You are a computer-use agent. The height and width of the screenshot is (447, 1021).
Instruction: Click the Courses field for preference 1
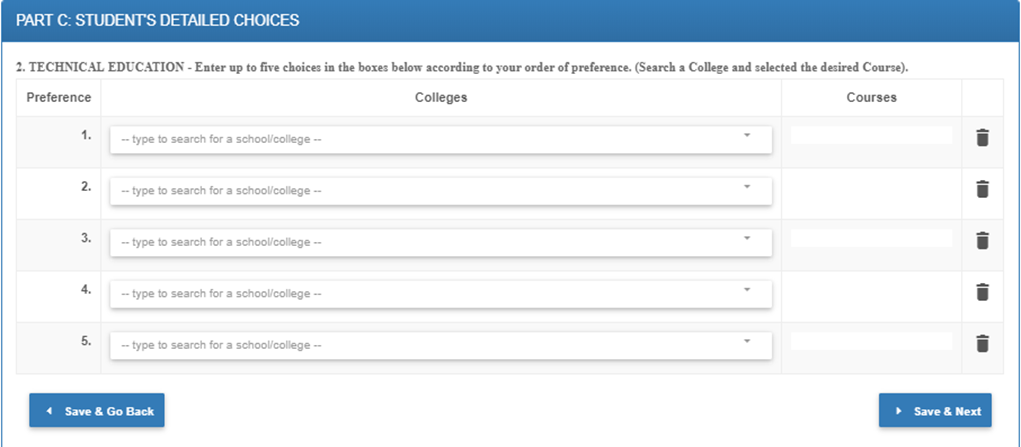click(x=871, y=135)
